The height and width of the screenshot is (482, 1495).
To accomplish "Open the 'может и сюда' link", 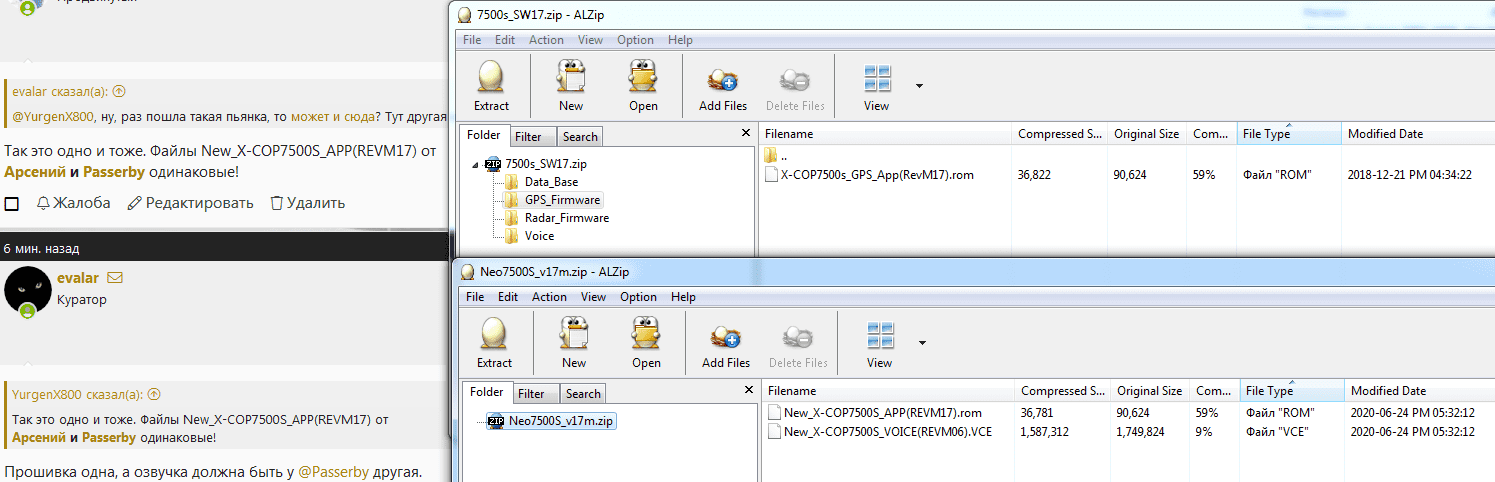I will (x=332, y=117).
